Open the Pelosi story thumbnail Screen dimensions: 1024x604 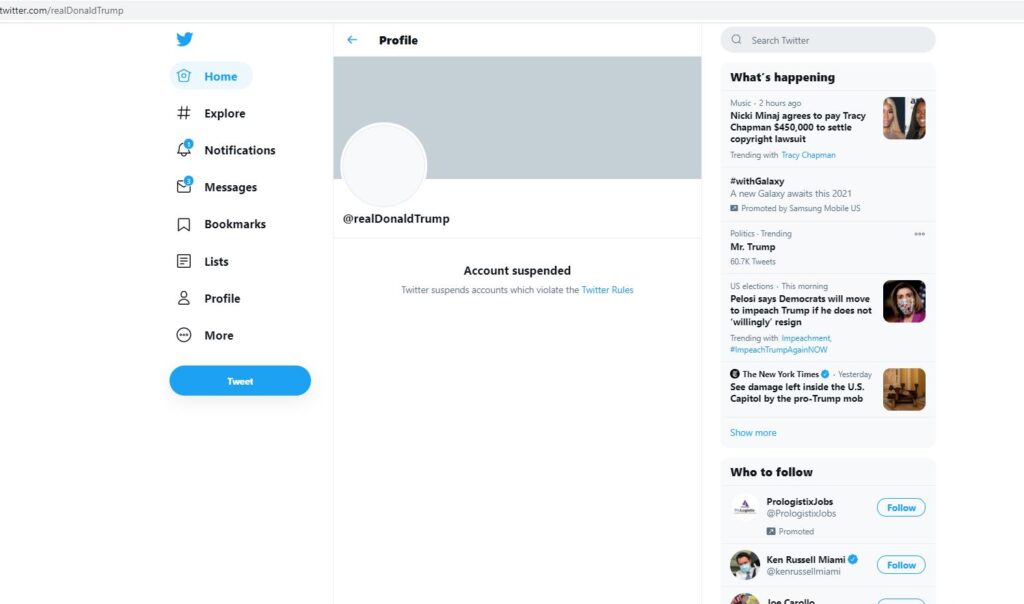(x=904, y=301)
